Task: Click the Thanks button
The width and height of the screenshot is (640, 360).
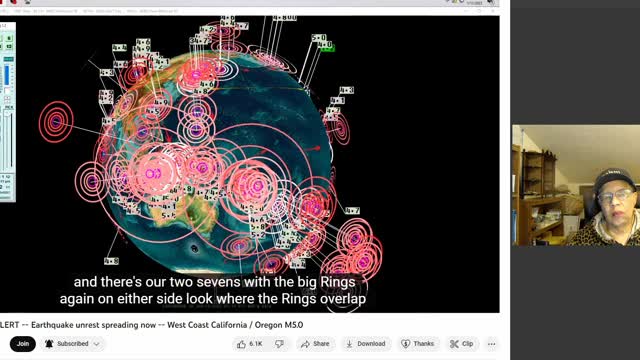Action: 418,344
